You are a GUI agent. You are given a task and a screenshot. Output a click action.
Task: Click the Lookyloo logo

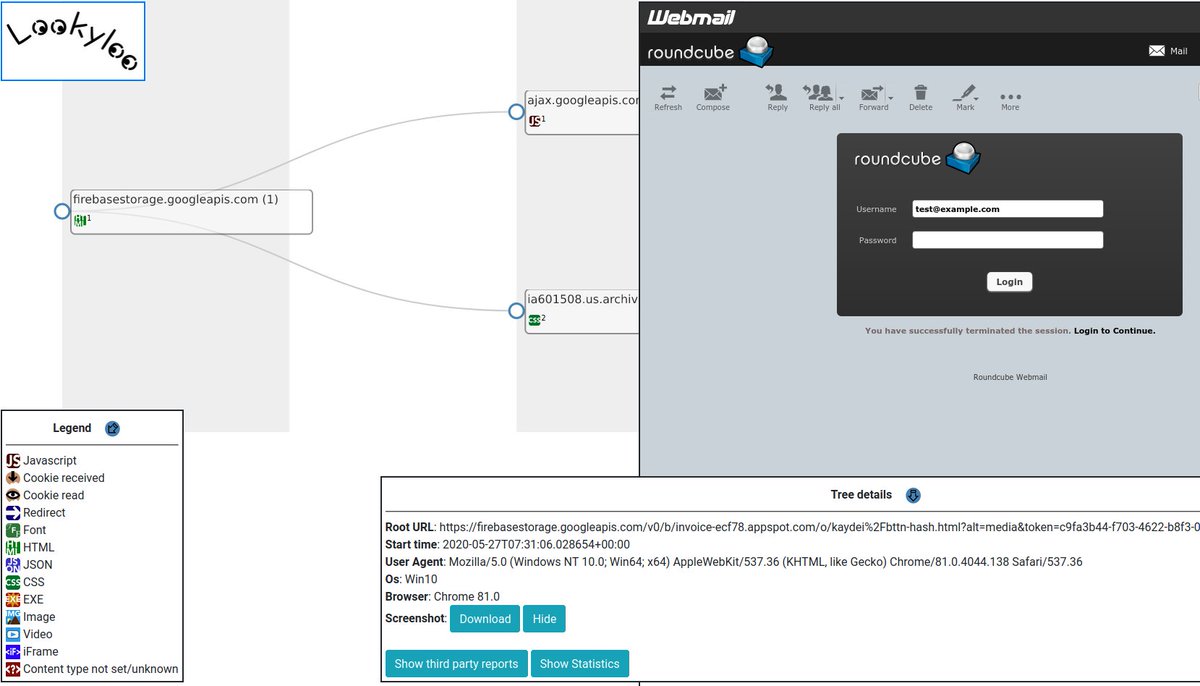[73, 41]
